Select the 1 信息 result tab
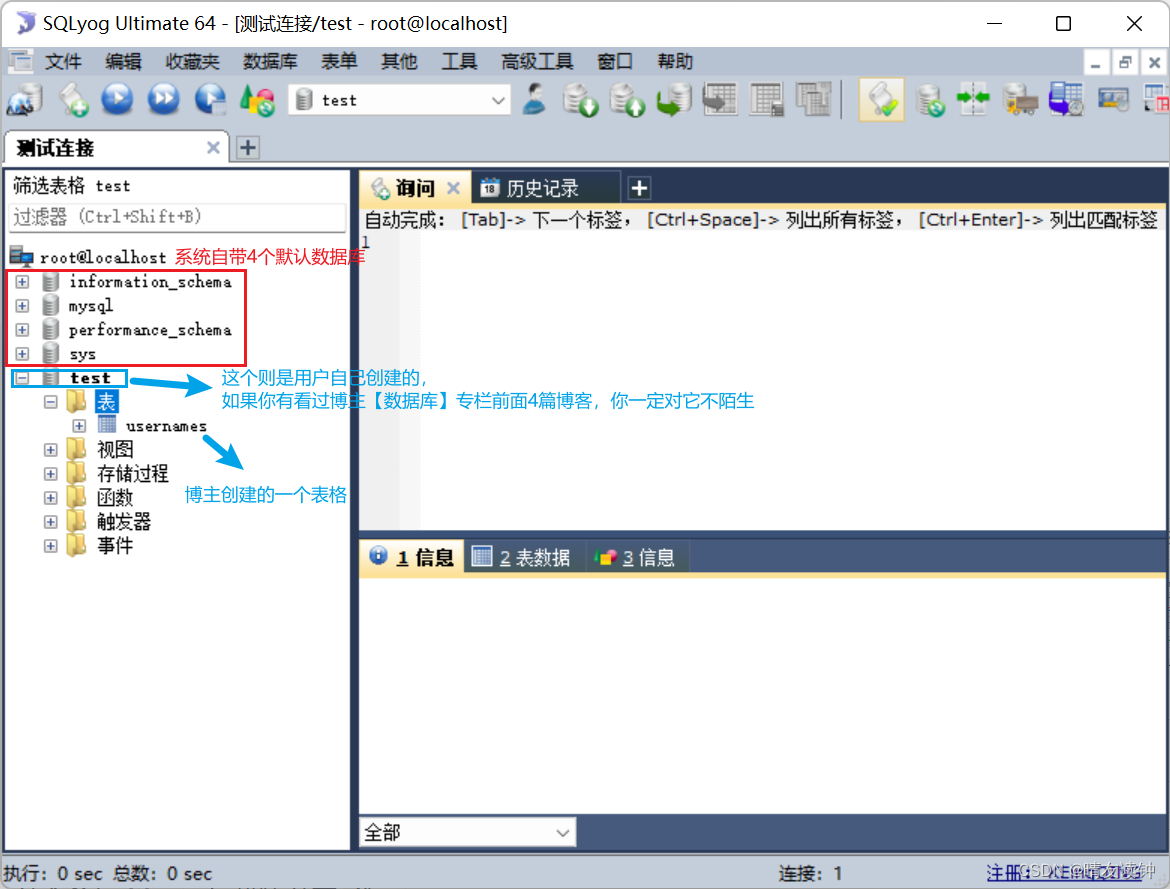The width and height of the screenshot is (1170, 889). point(413,557)
